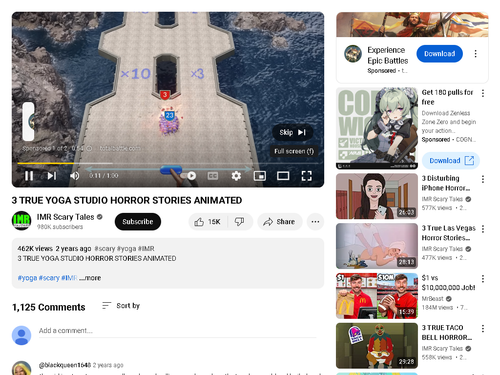This screenshot has height=375, width=500.
Task: Dislike the video with thumbs down
Action: [x=239, y=222]
